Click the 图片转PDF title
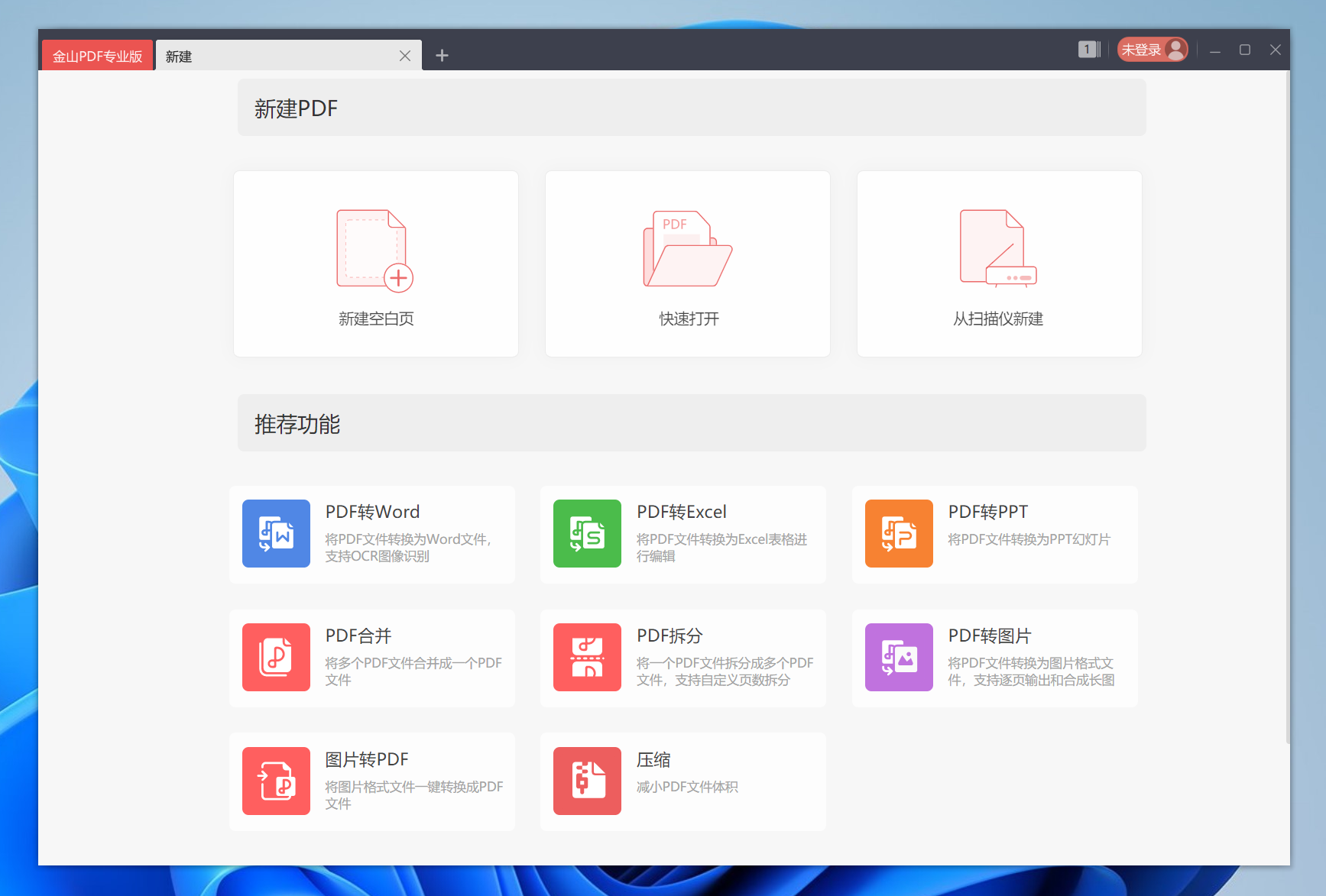 tap(367, 759)
